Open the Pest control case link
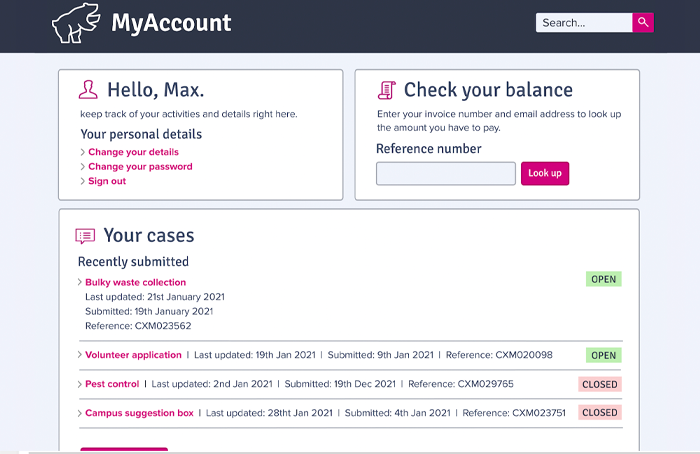Image resolution: width=700 pixels, height=454 pixels. pos(112,384)
